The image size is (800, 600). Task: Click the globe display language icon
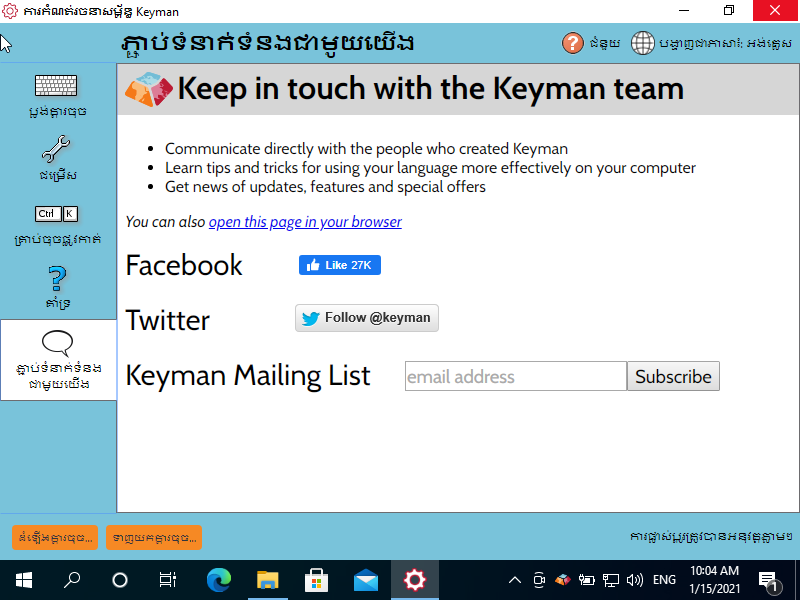[642, 43]
